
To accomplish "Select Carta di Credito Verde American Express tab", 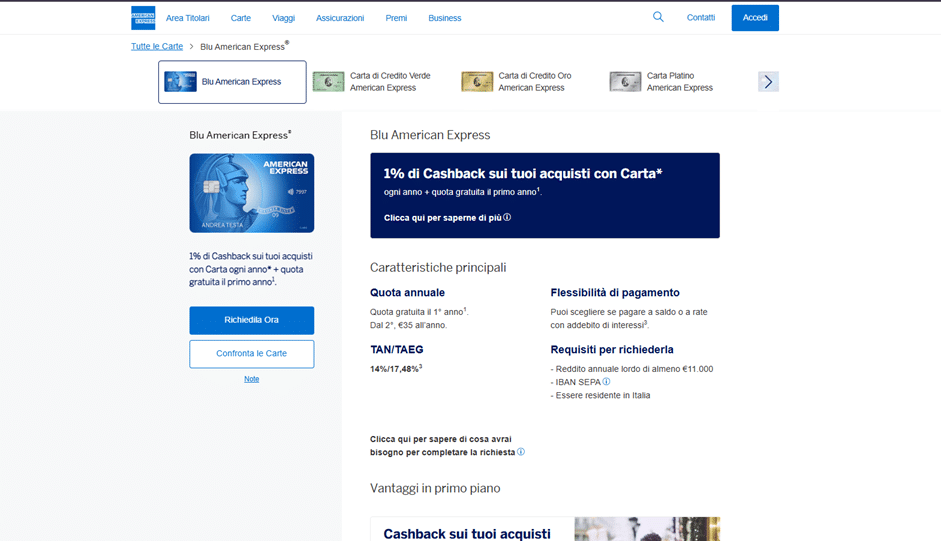I will pos(382,82).
